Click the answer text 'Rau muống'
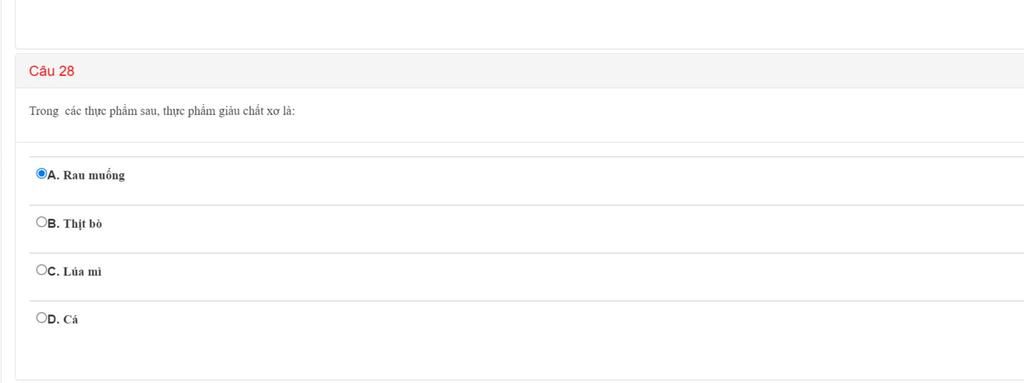The image size is (1024, 383). (94, 176)
